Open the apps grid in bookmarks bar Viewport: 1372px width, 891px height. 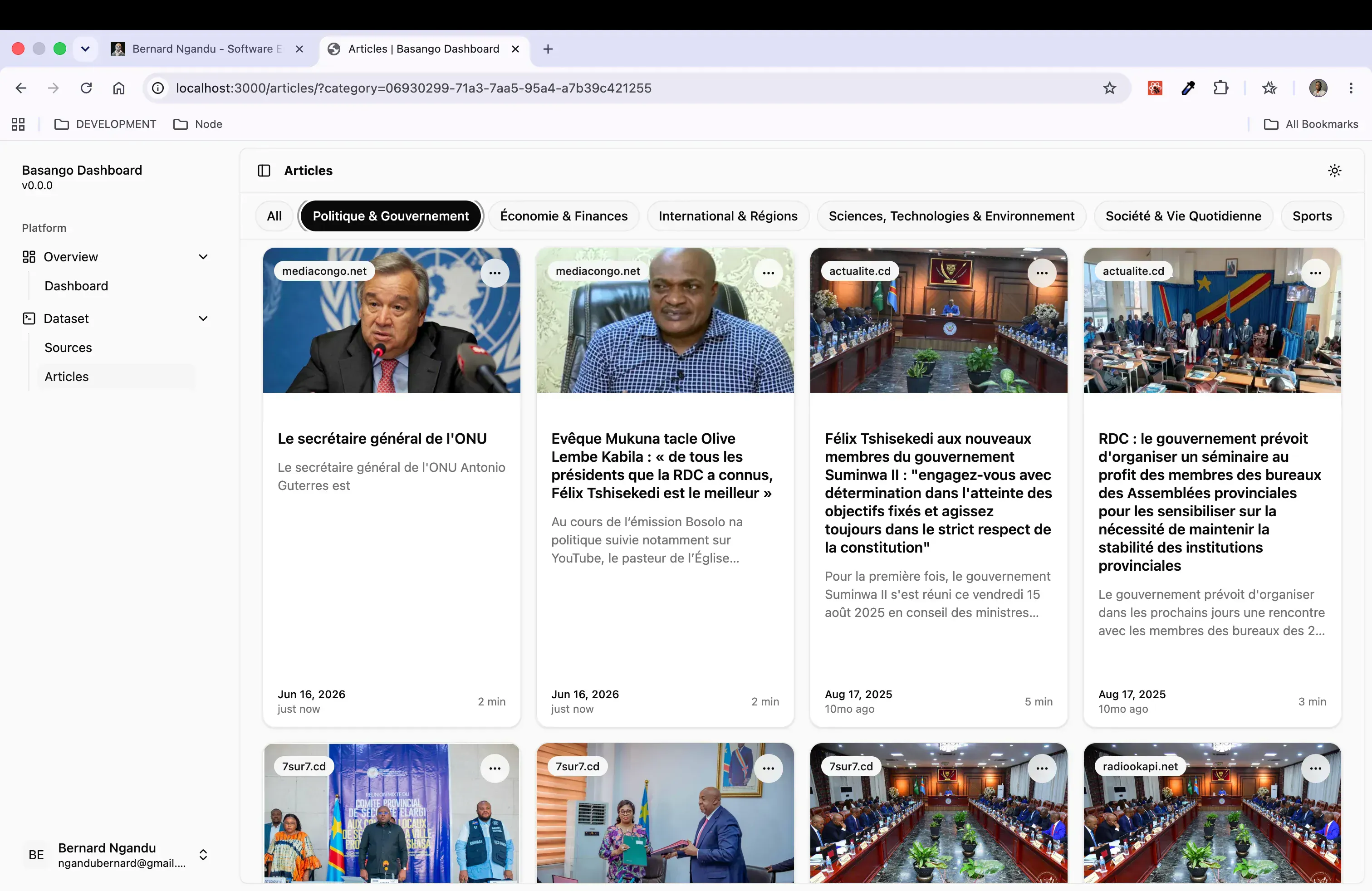coord(18,124)
